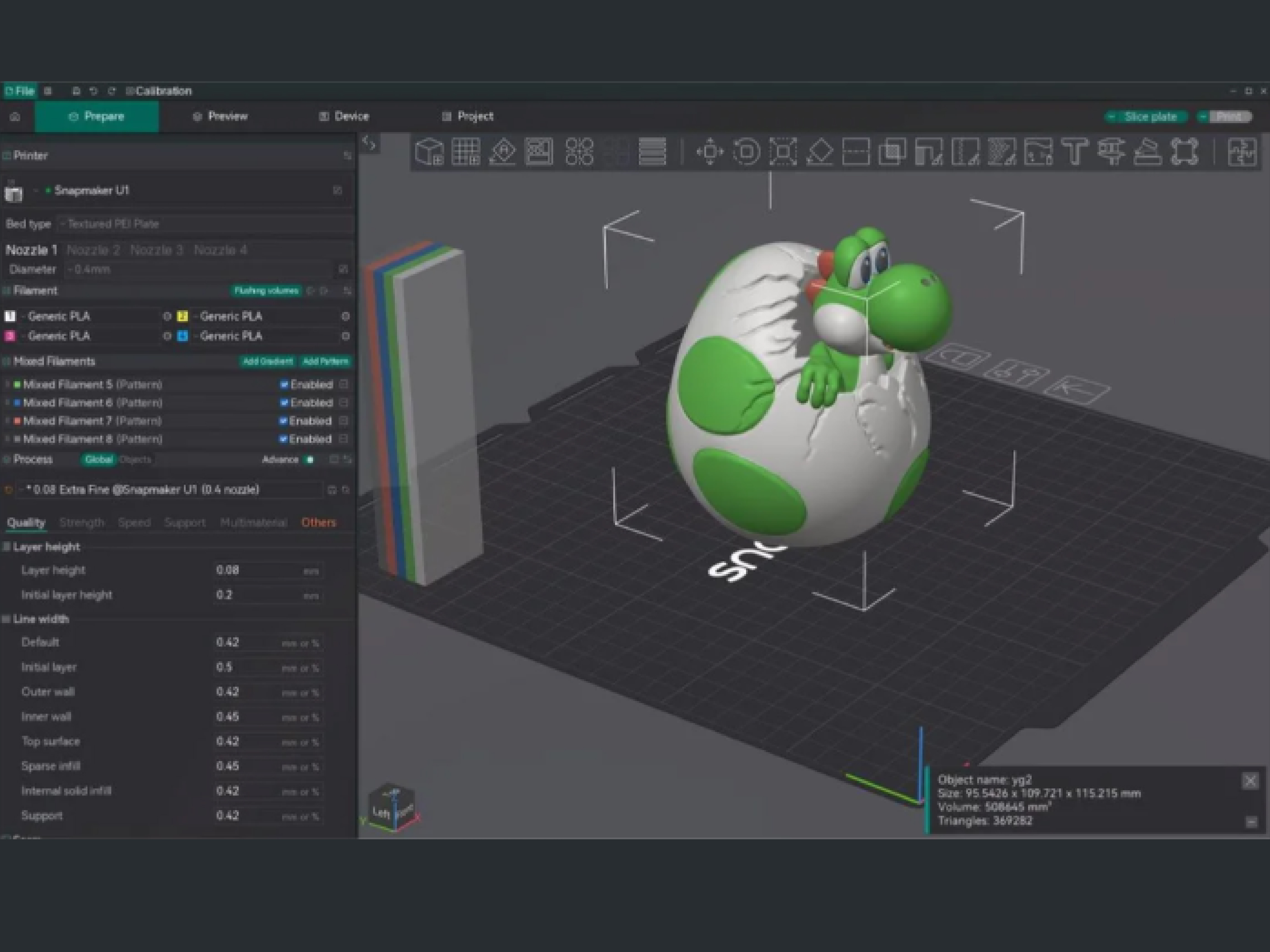1270x952 pixels.
Task: Click filament 2 yellow color swatch
Action: (183, 316)
